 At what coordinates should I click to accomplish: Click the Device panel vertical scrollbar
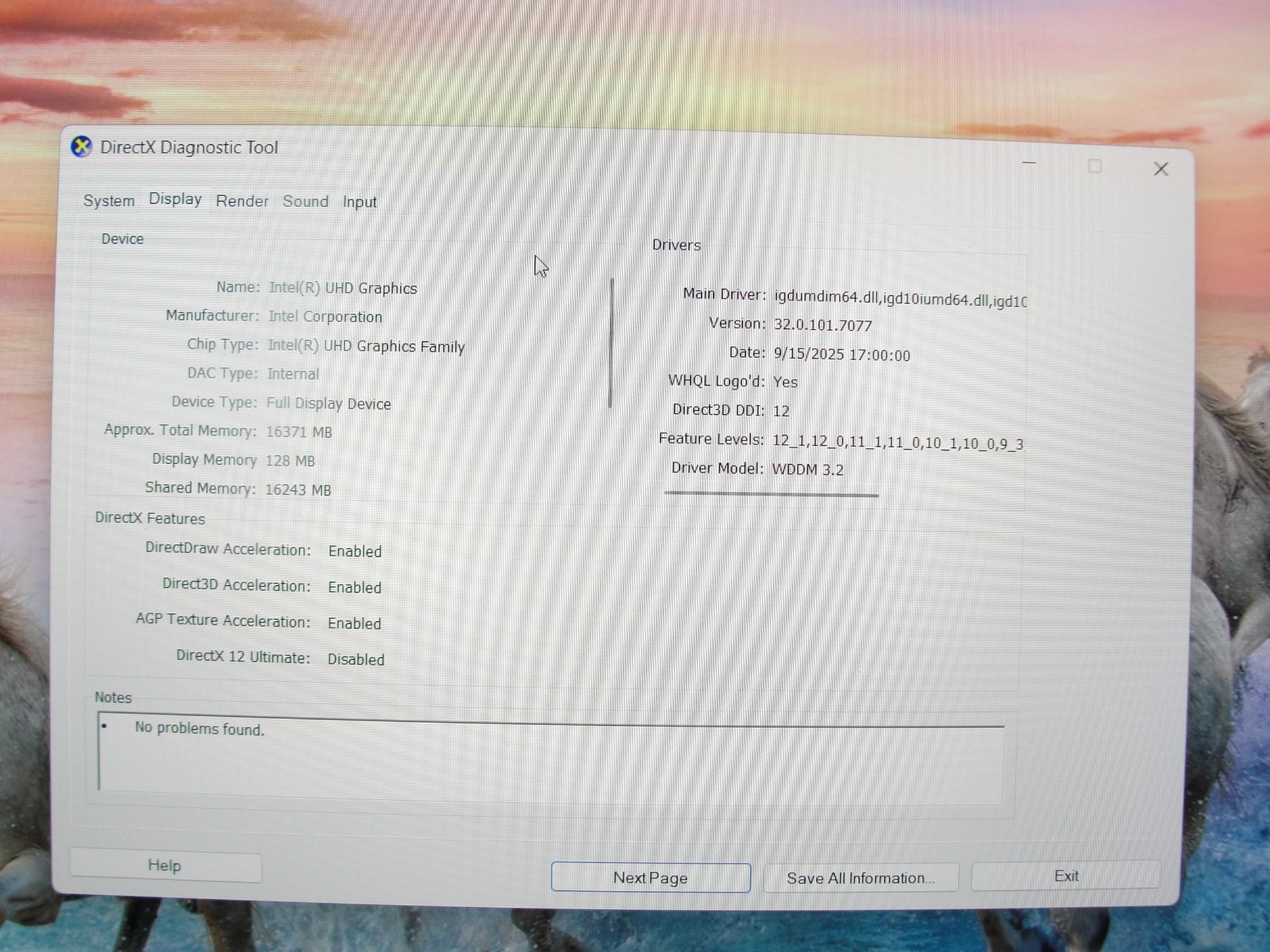click(611, 343)
